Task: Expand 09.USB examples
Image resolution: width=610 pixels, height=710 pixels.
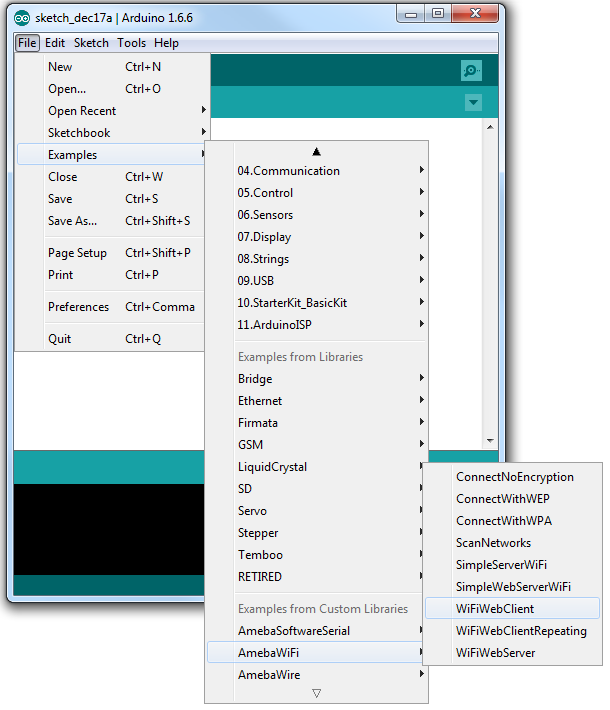Action: pos(317,281)
